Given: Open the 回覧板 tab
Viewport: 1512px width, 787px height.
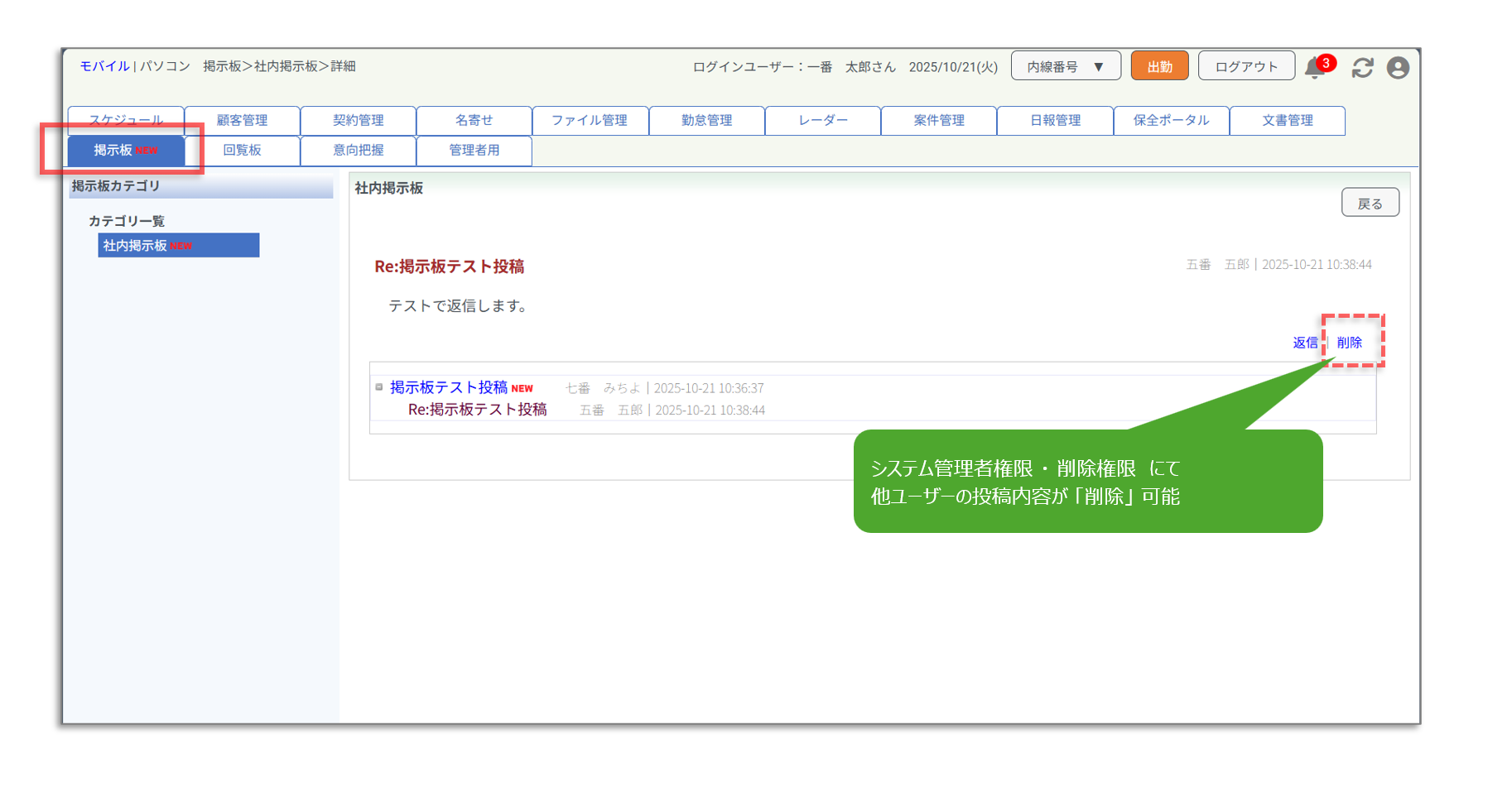Looking at the screenshot, I should 242,151.
